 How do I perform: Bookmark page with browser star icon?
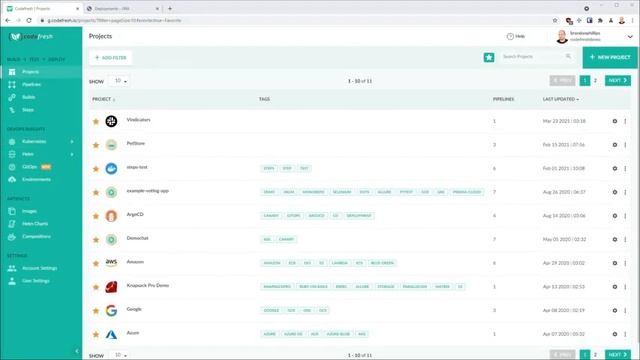pyautogui.click(x=555, y=20)
